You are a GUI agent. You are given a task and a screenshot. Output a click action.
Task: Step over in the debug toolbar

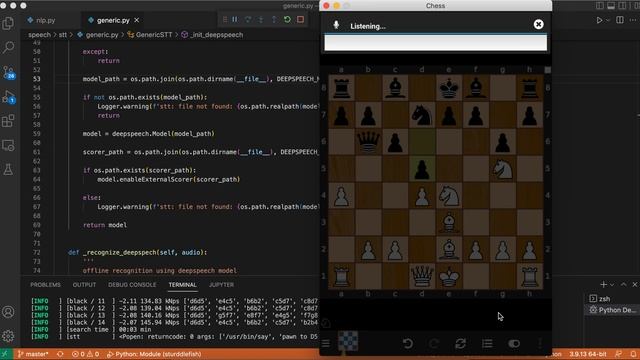[248, 20]
